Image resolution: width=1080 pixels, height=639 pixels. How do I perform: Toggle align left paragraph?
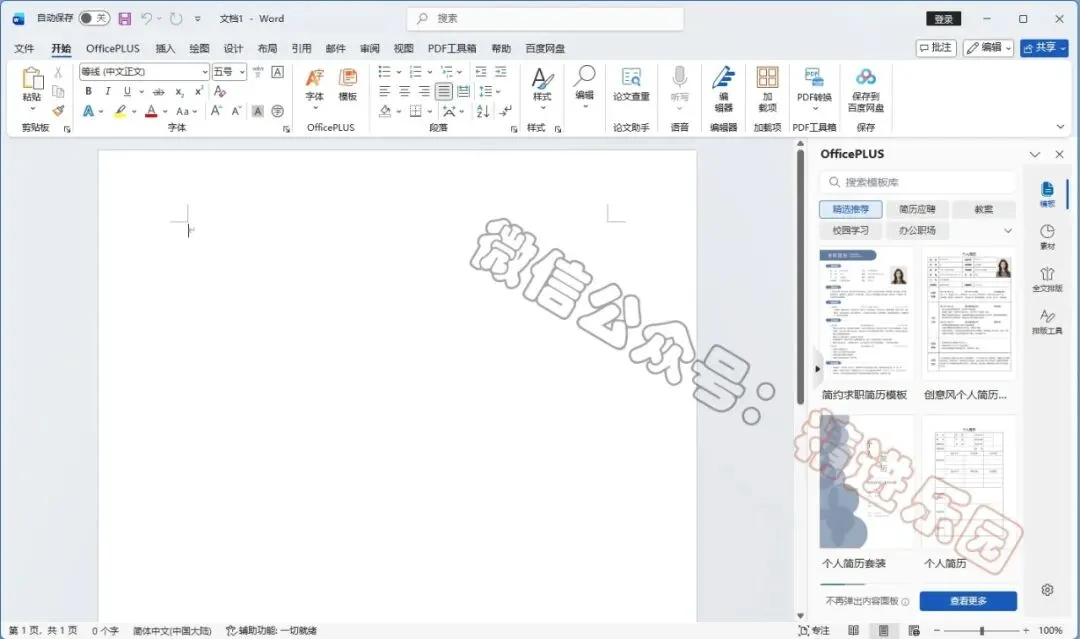pos(384,91)
